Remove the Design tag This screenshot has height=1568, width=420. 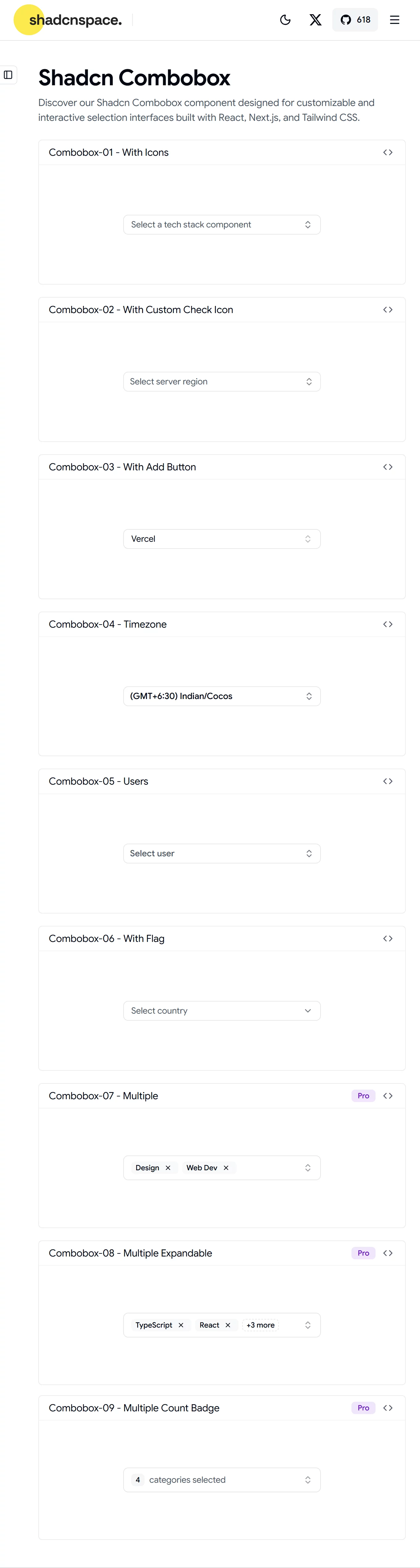click(x=168, y=1168)
